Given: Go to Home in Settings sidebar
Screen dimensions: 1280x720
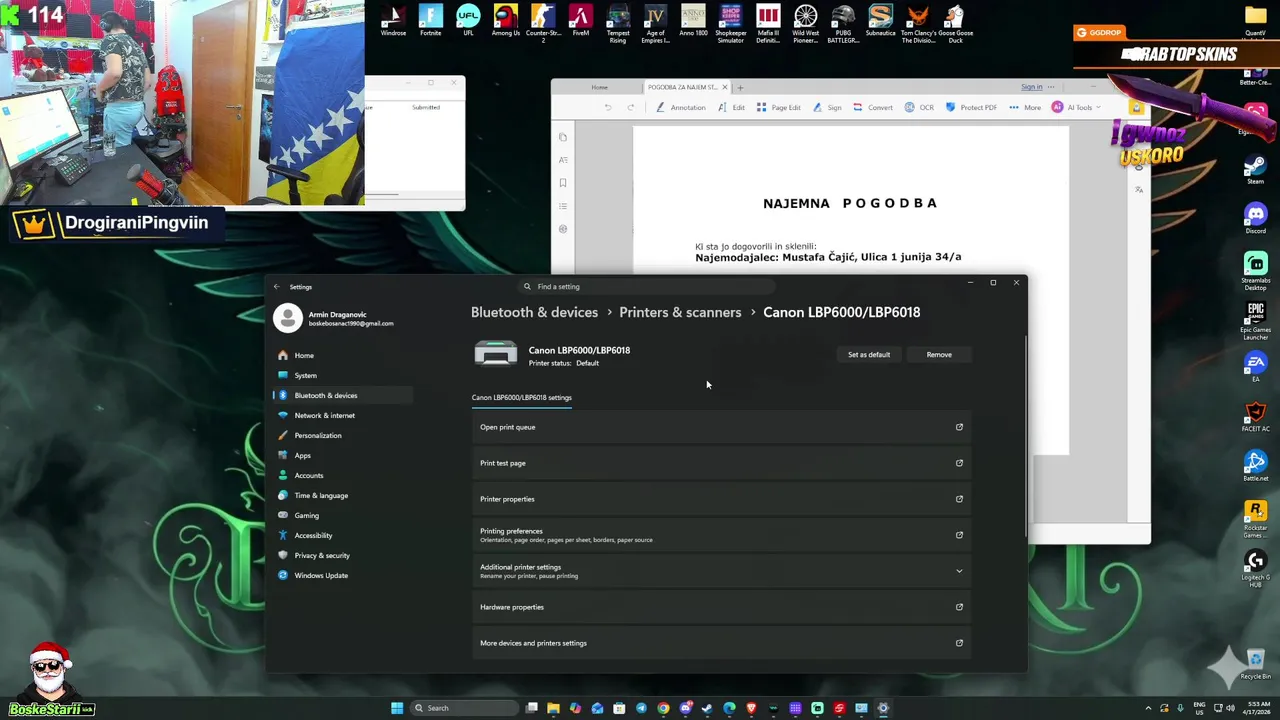Looking at the screenshot, I should [342, 355].
